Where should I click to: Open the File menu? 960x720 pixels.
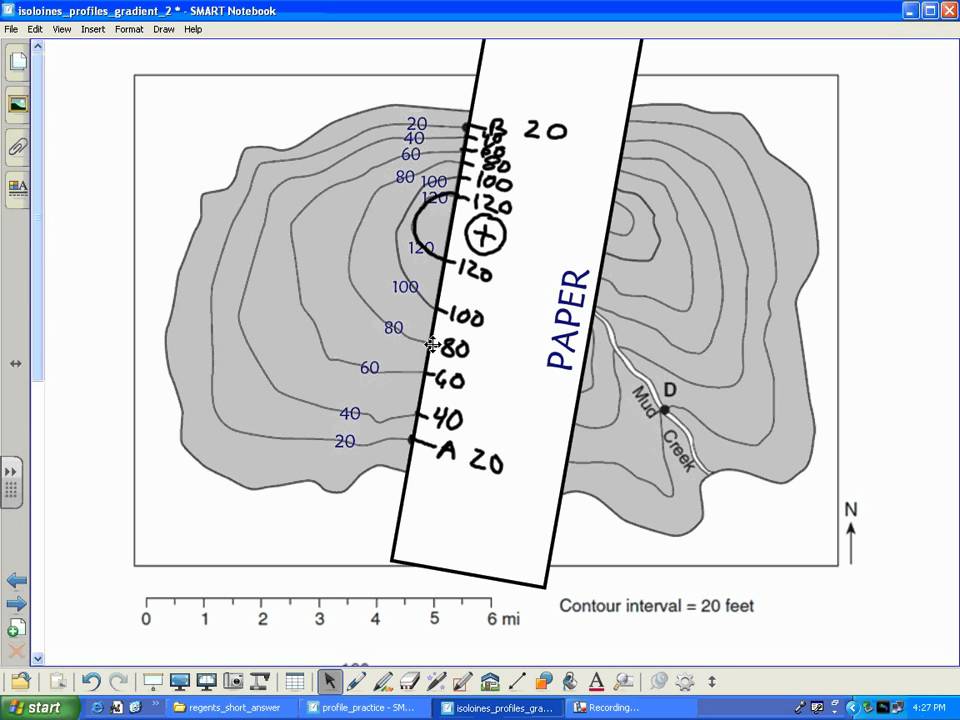click(11, 29)
